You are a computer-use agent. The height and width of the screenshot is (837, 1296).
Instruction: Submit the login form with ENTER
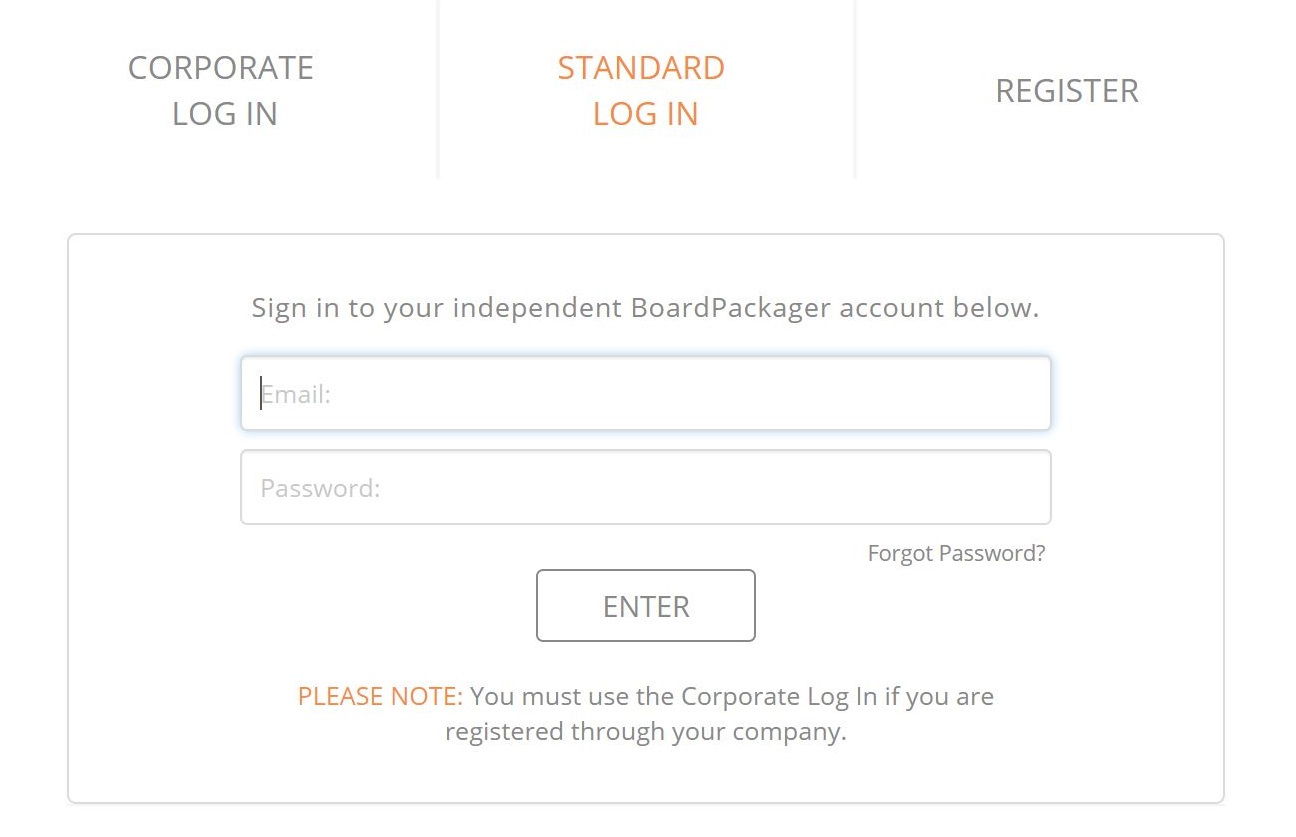point(645,605)
